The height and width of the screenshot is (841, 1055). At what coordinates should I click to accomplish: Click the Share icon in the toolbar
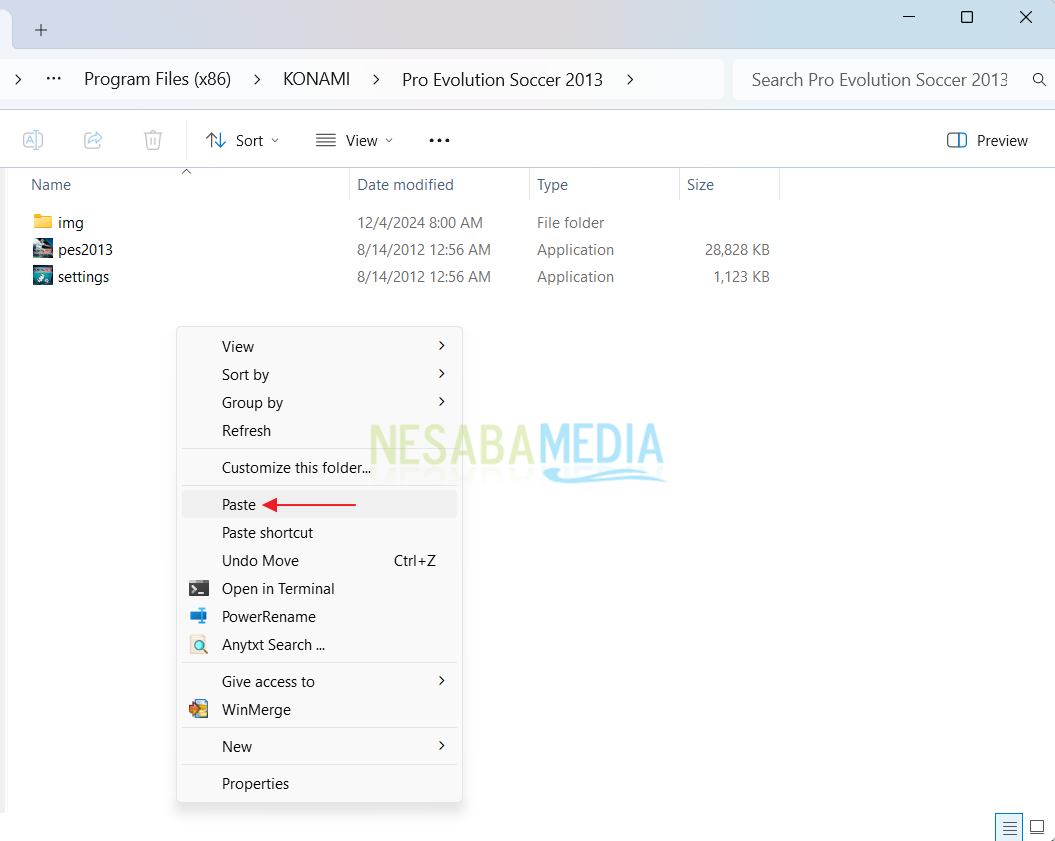tap(93, 140)
